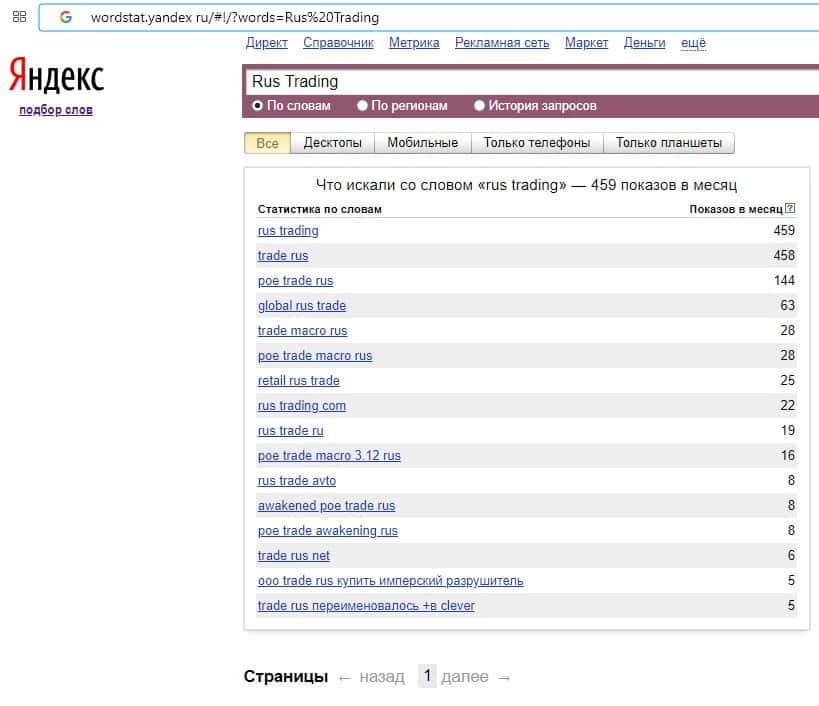The height and width of the screenshot is (706, 819).
Task: Select the По регионам radio button
Action: [x=362, y=106]
